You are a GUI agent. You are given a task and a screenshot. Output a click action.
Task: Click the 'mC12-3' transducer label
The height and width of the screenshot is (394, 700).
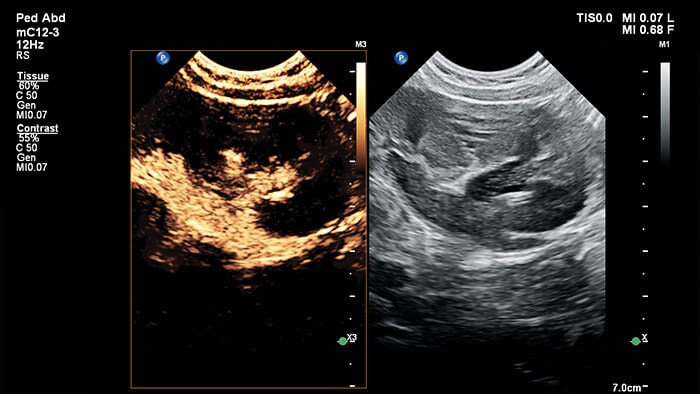38,32
